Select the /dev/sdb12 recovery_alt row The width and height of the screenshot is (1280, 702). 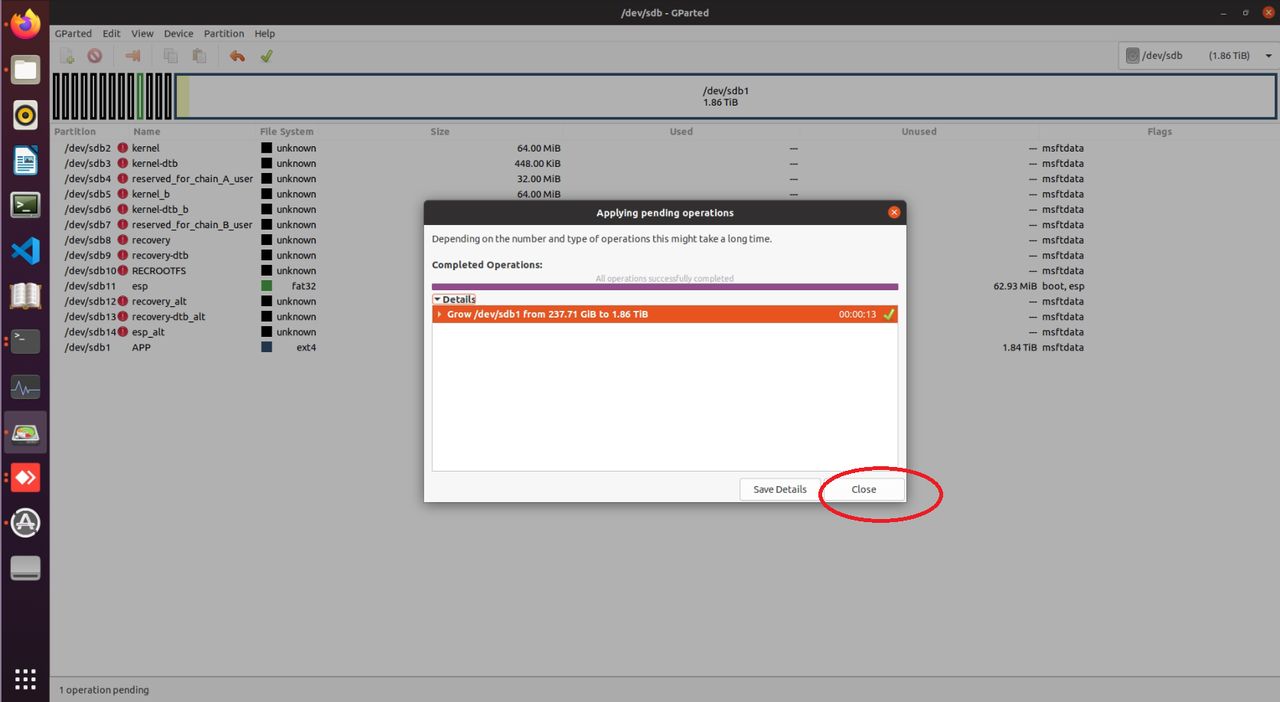point(665,301)
